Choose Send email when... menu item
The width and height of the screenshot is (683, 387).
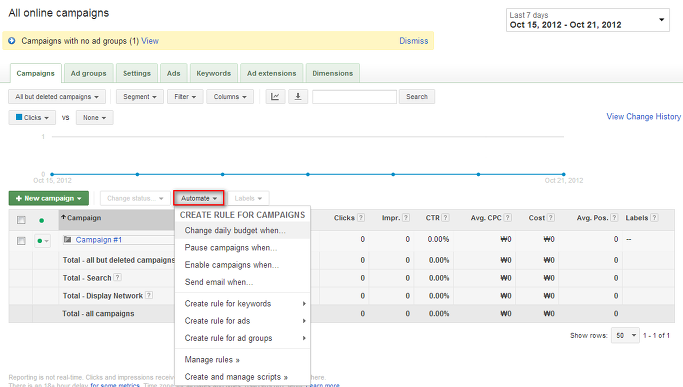point(243,282)
